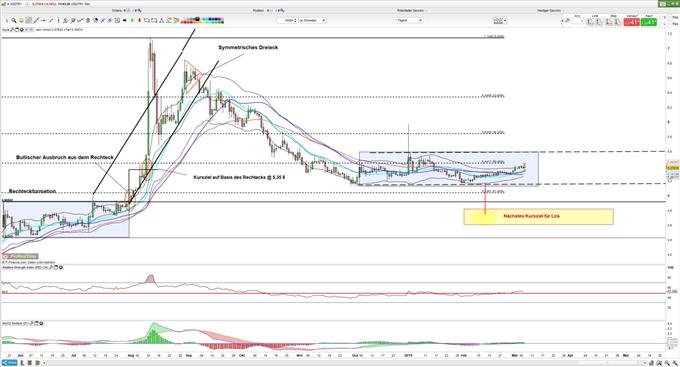
Task: Open the chart style dropdown
Action: (500, 20)
